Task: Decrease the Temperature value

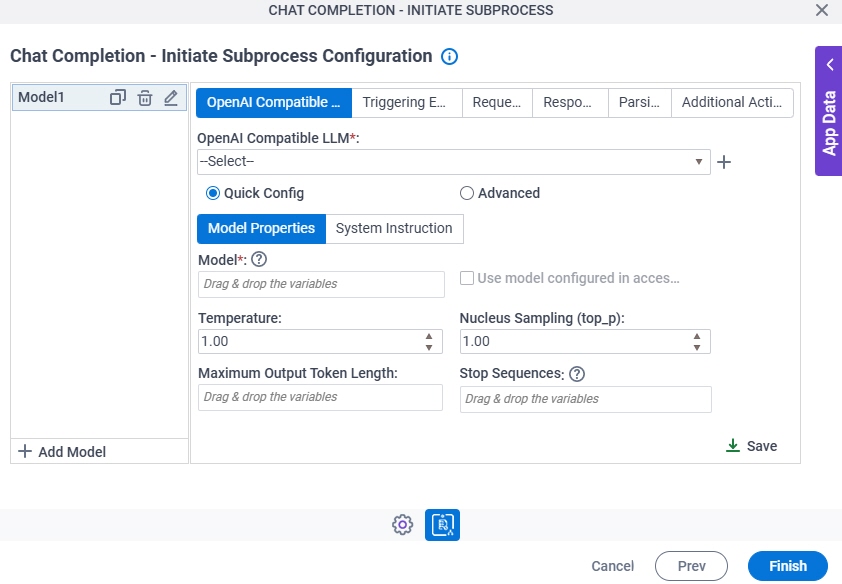Action: [429, 347]
